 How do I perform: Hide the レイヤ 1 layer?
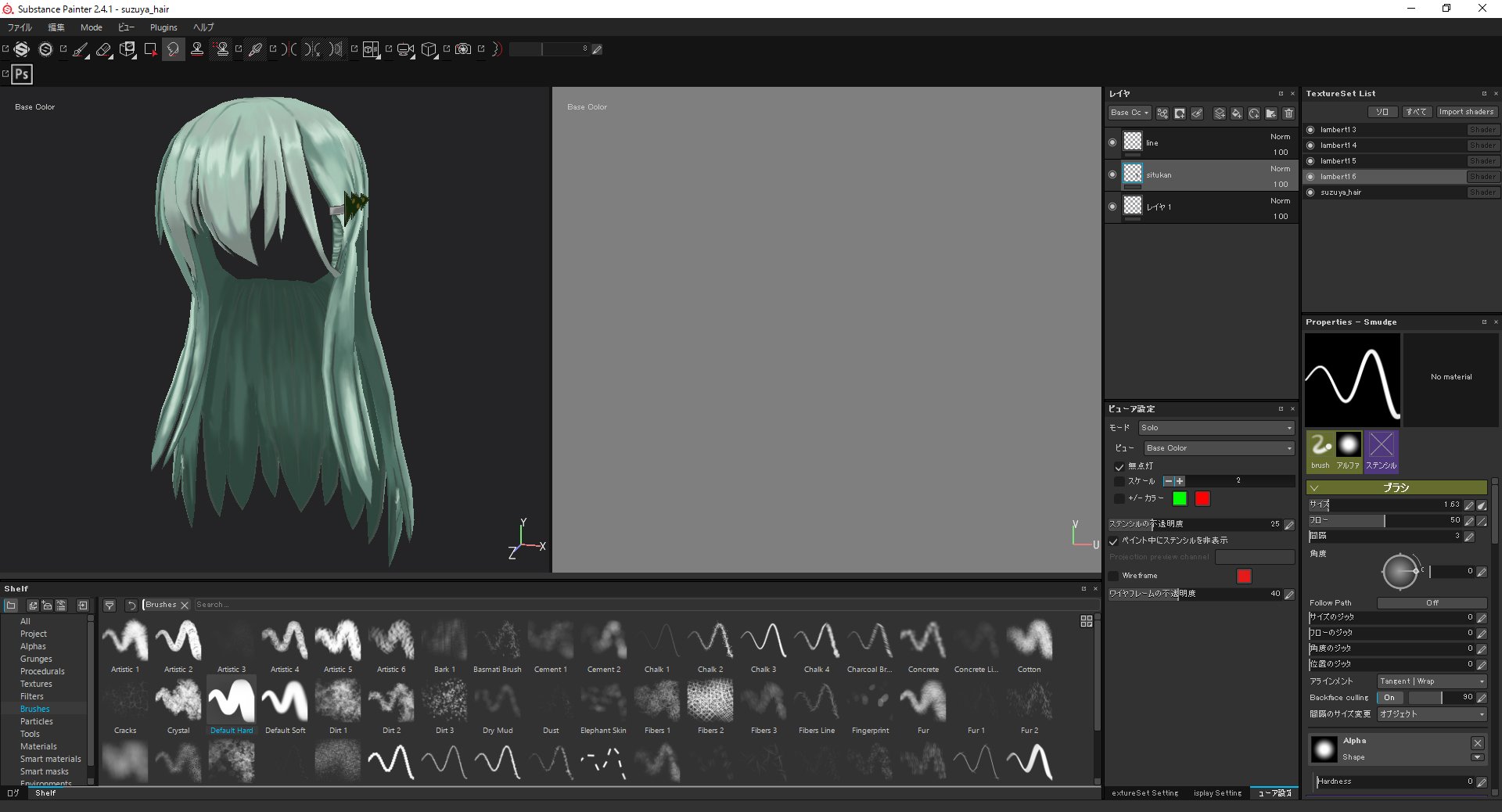click(1112, 207)
